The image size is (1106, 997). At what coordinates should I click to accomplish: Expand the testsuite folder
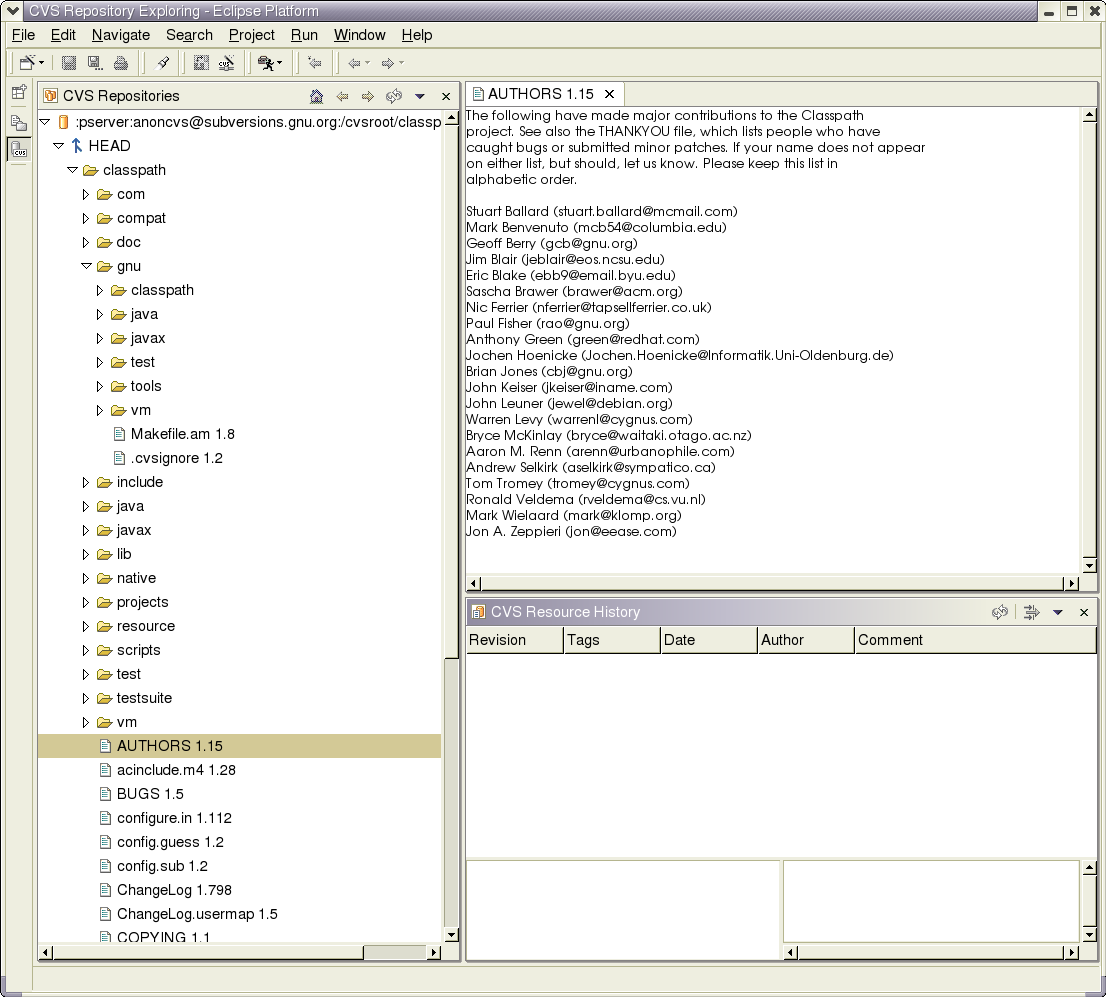pos(86,699)
